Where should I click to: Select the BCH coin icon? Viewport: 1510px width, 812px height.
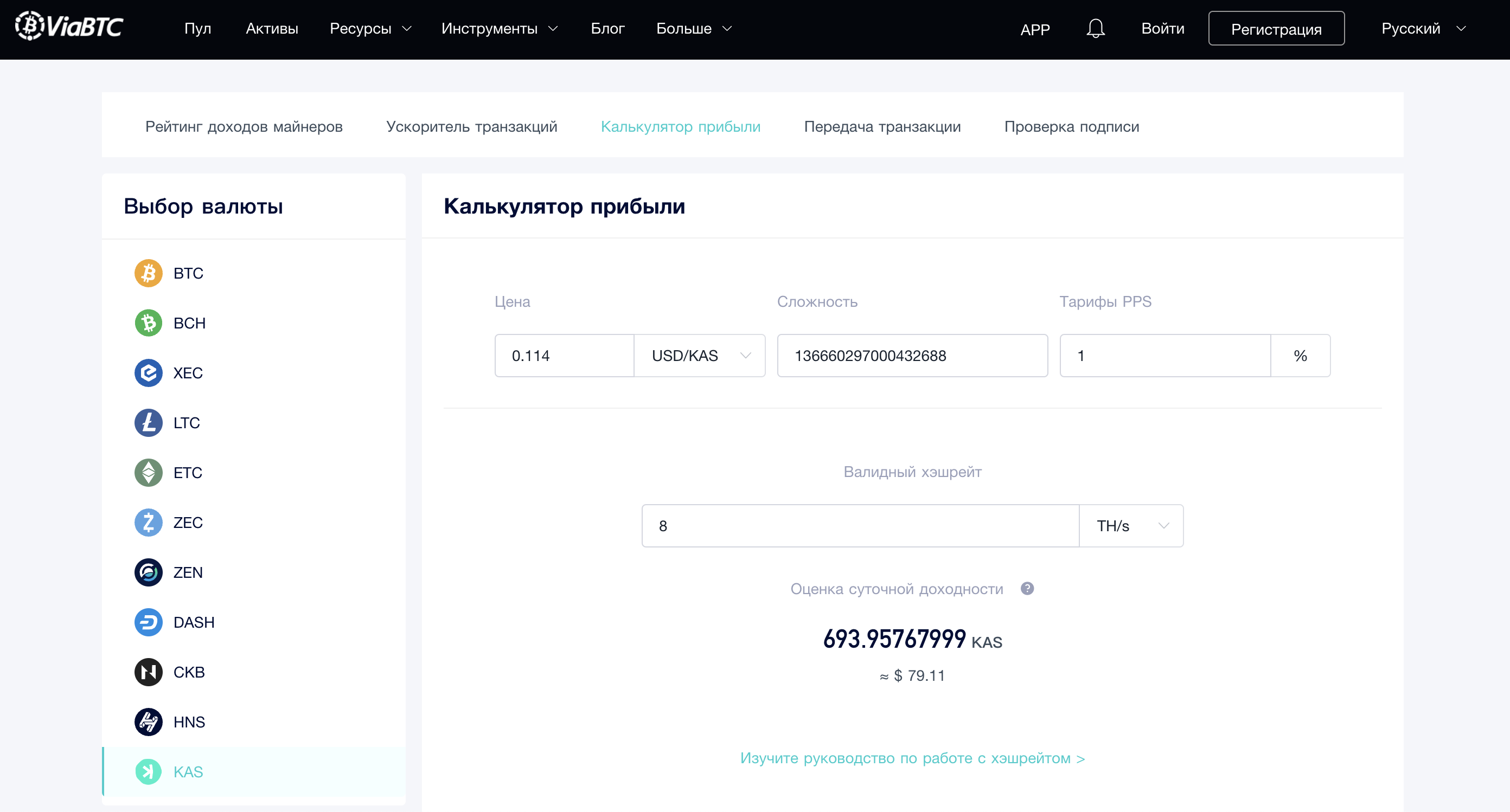coord(148,323)
